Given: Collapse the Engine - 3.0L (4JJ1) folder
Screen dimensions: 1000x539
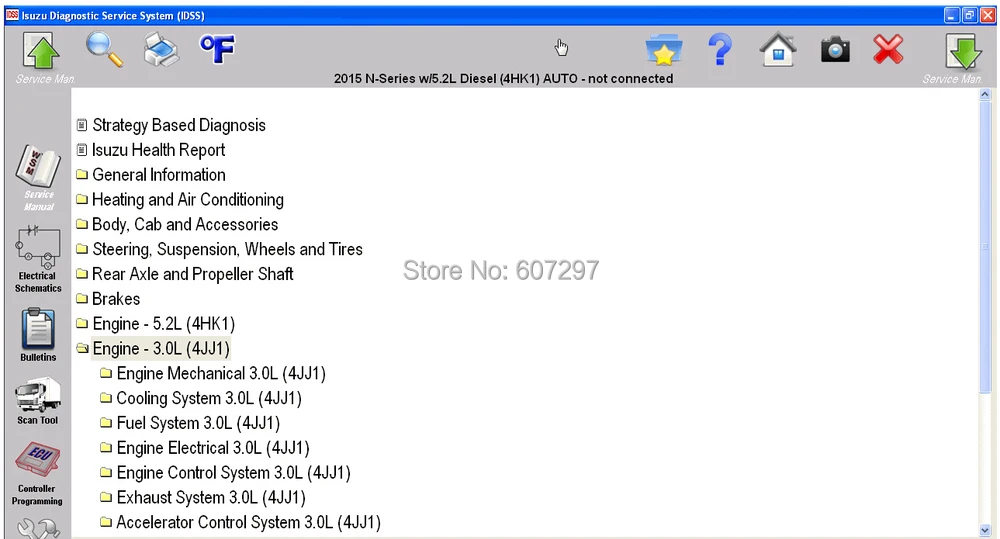Looking at the screenshot, I should 153,349.
